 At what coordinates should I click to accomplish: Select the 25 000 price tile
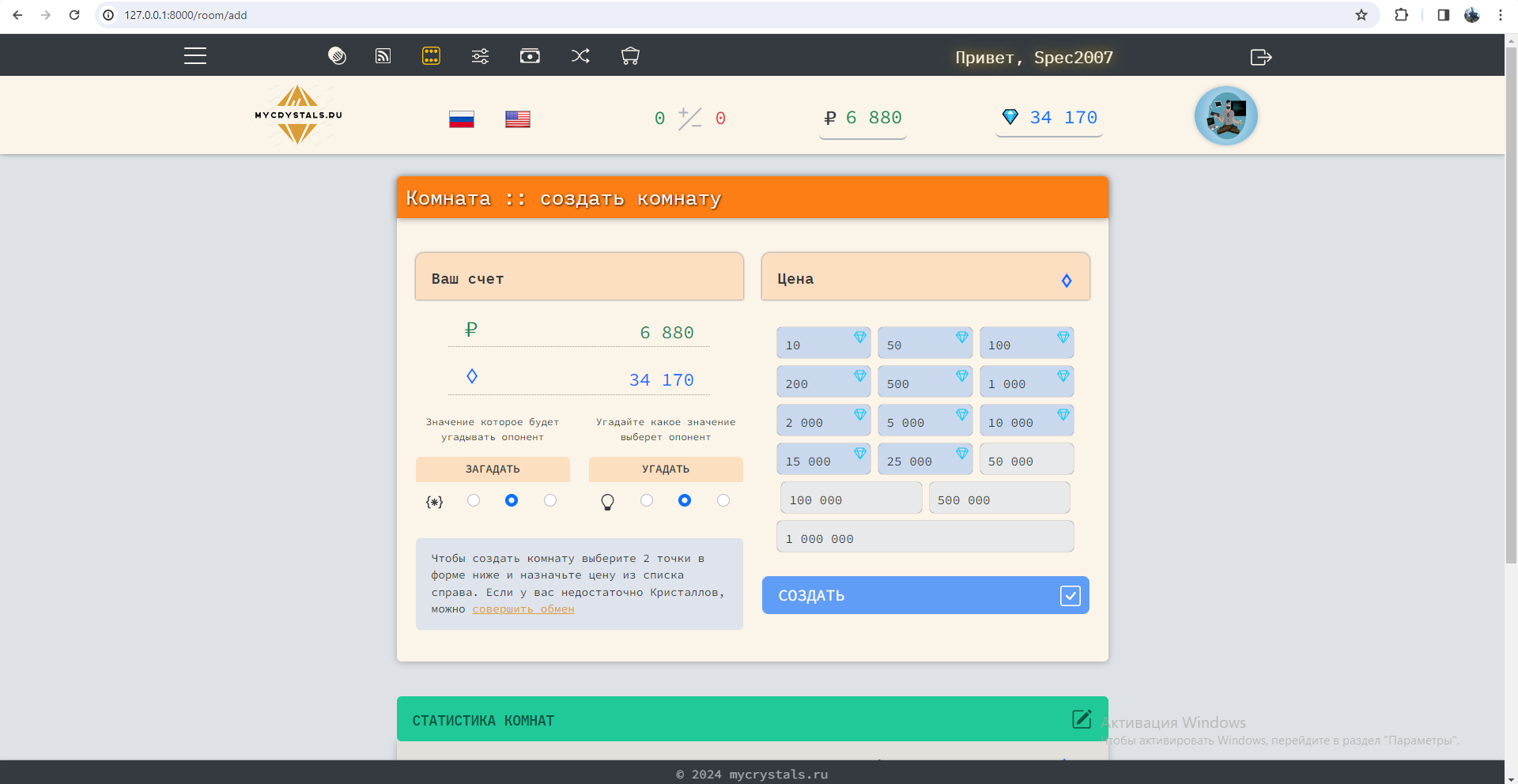tap(925, 459)
